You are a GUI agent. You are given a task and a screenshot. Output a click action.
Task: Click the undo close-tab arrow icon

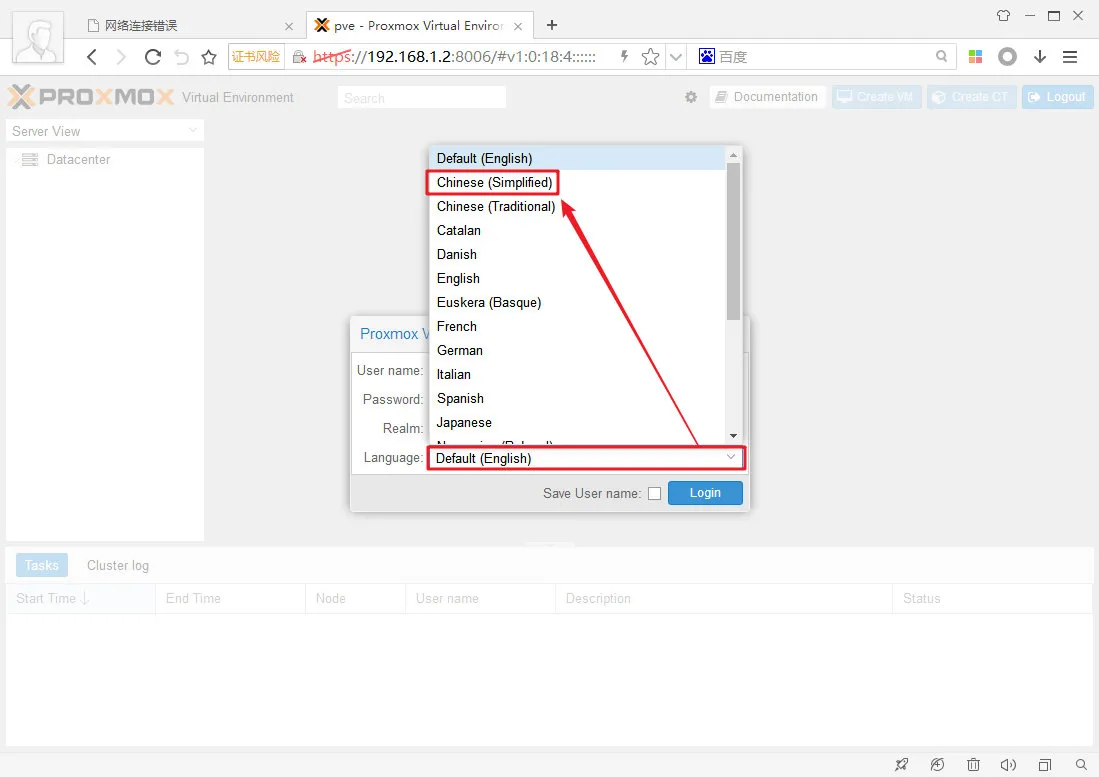pos(182,57)
